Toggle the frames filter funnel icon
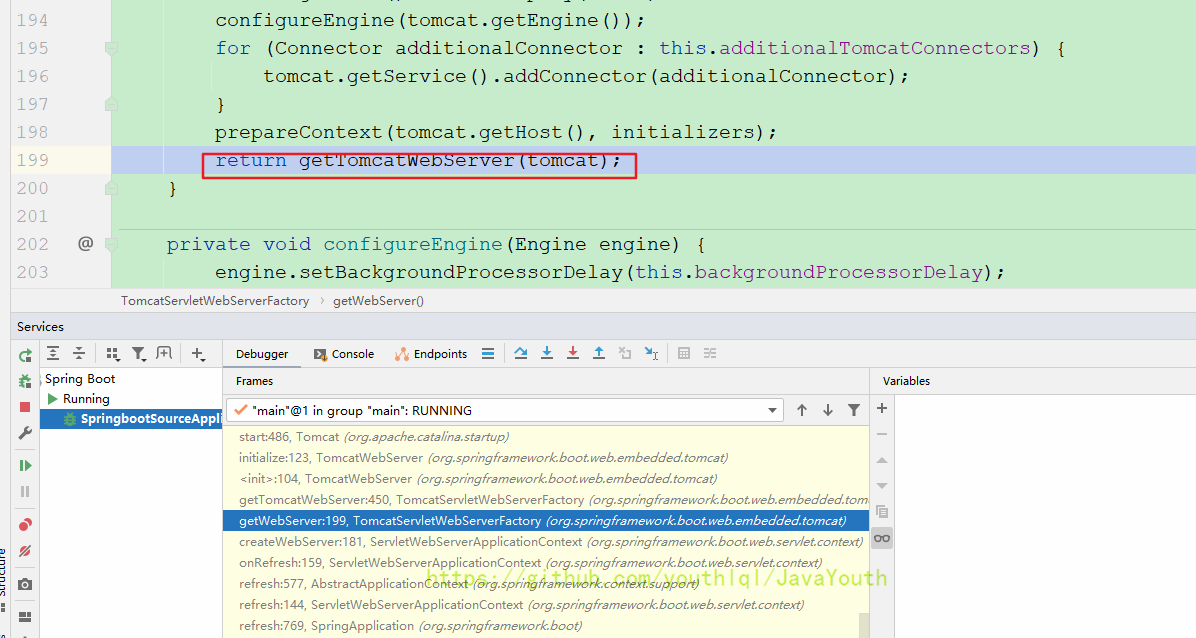 (854, 410)
